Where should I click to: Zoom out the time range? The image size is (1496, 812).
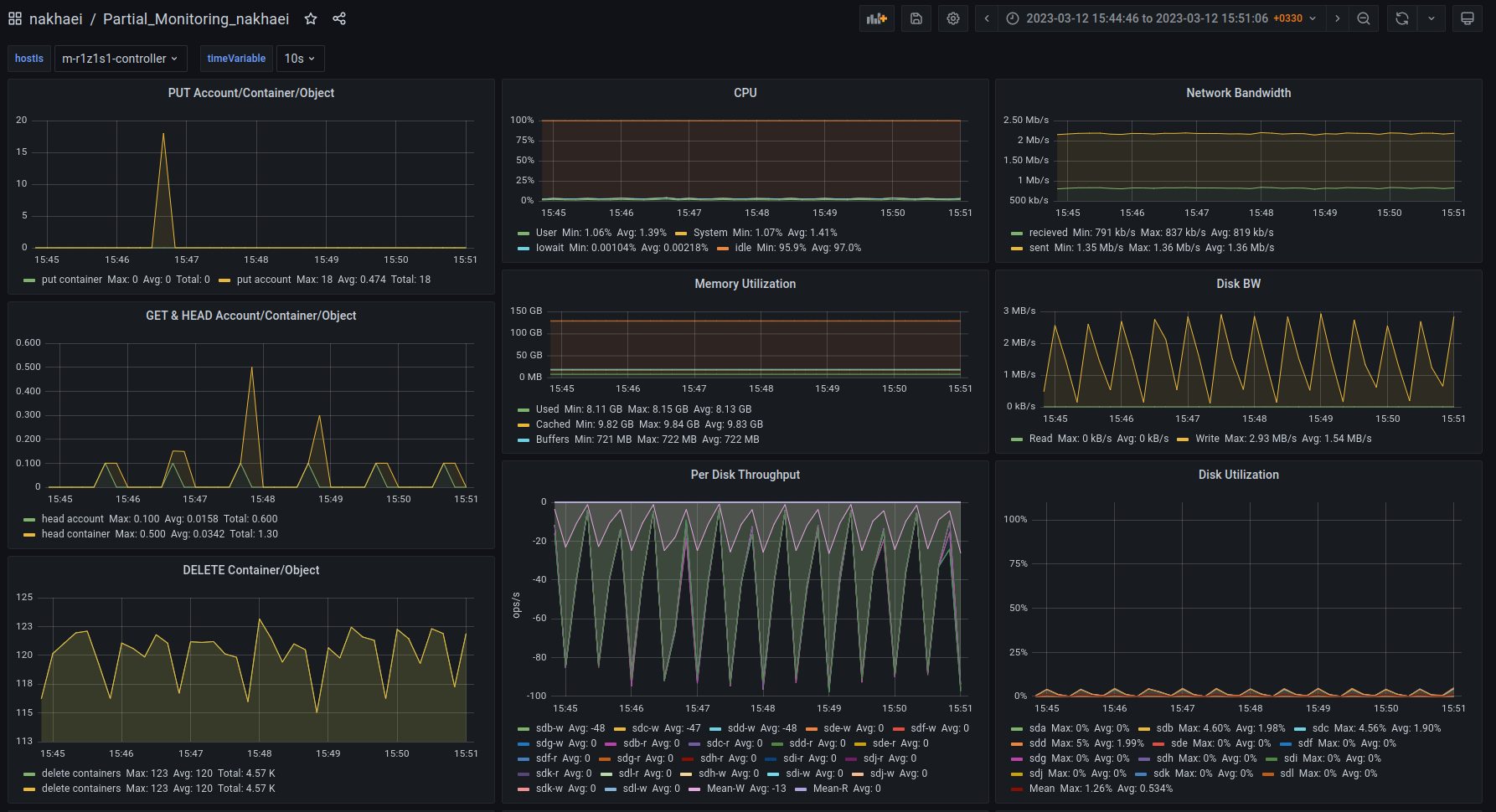tap(1364, 18)
